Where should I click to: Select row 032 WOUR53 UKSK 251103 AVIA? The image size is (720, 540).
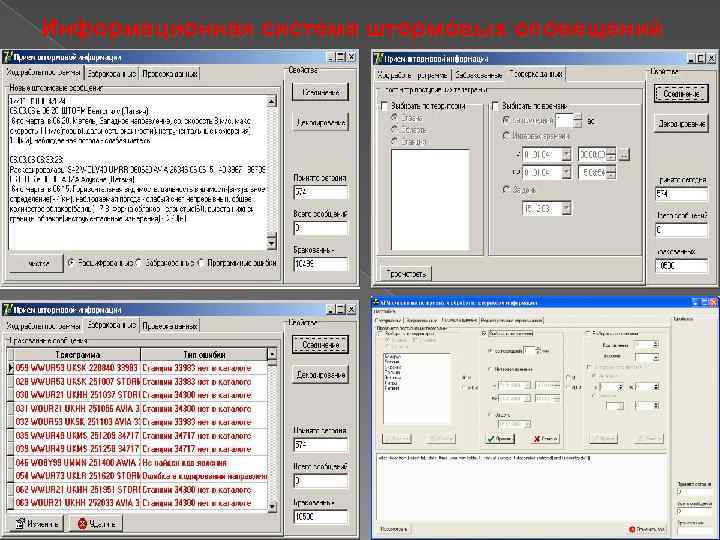[x=141, y=422]
